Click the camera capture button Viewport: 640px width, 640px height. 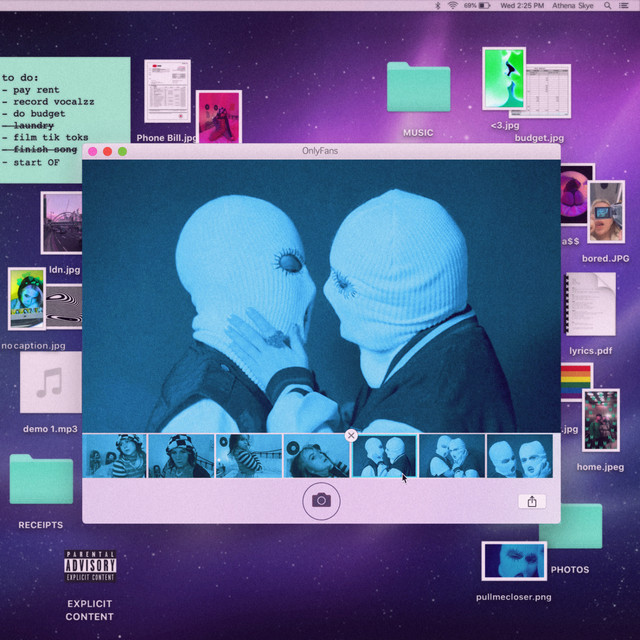pyautogui.click(x=321, y=501)
